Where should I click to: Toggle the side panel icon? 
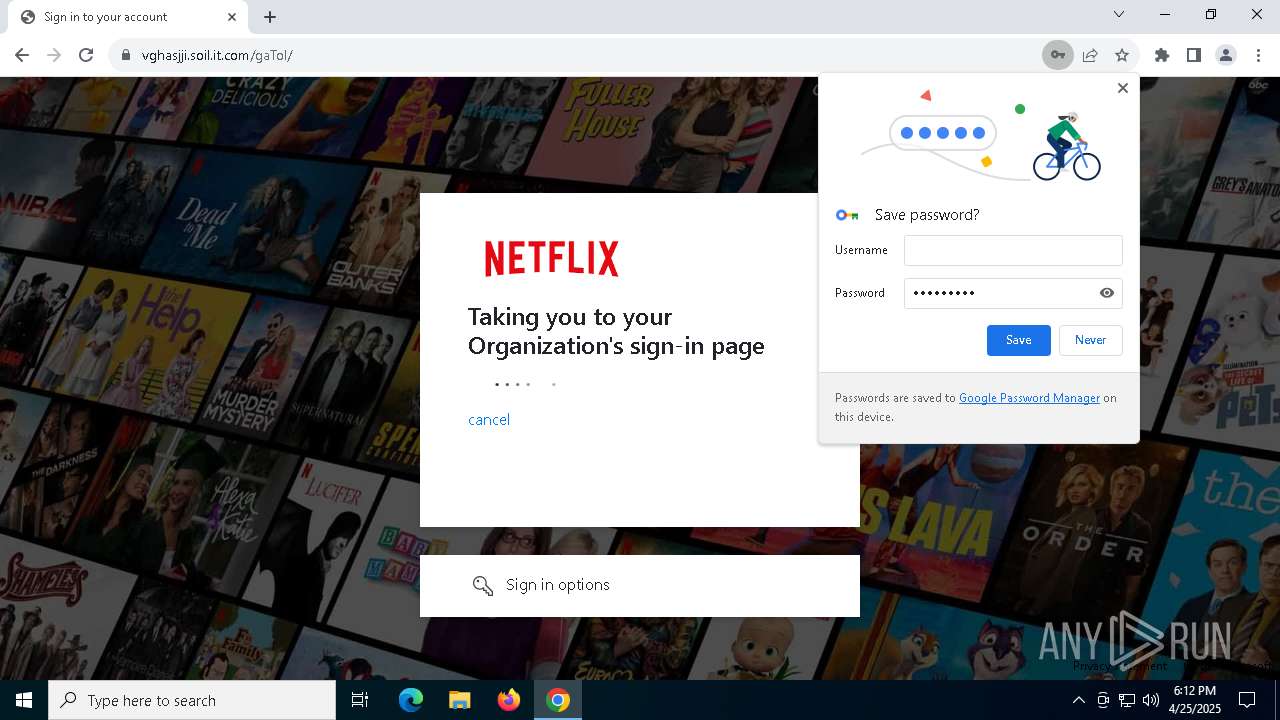coord(1194,55)
